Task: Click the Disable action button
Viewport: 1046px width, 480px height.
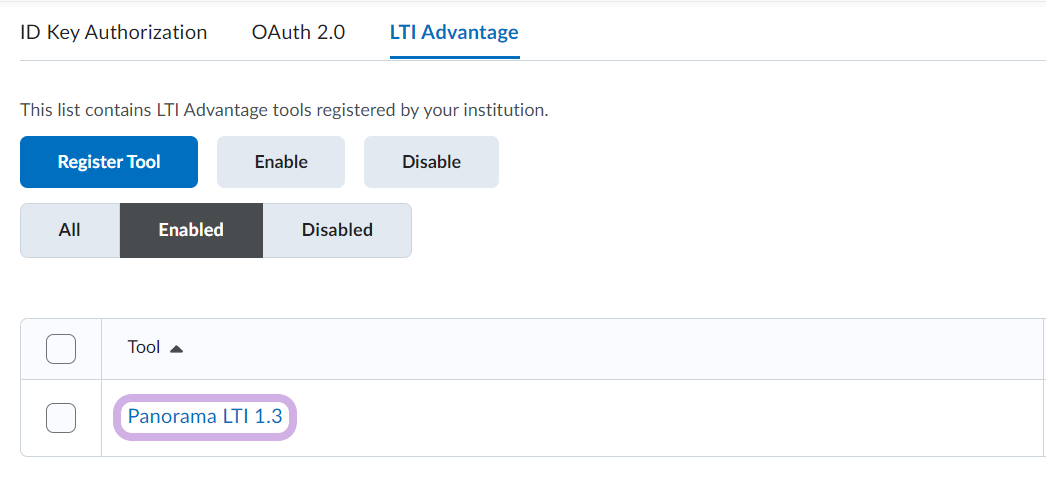Action: [x=431, y=162]
